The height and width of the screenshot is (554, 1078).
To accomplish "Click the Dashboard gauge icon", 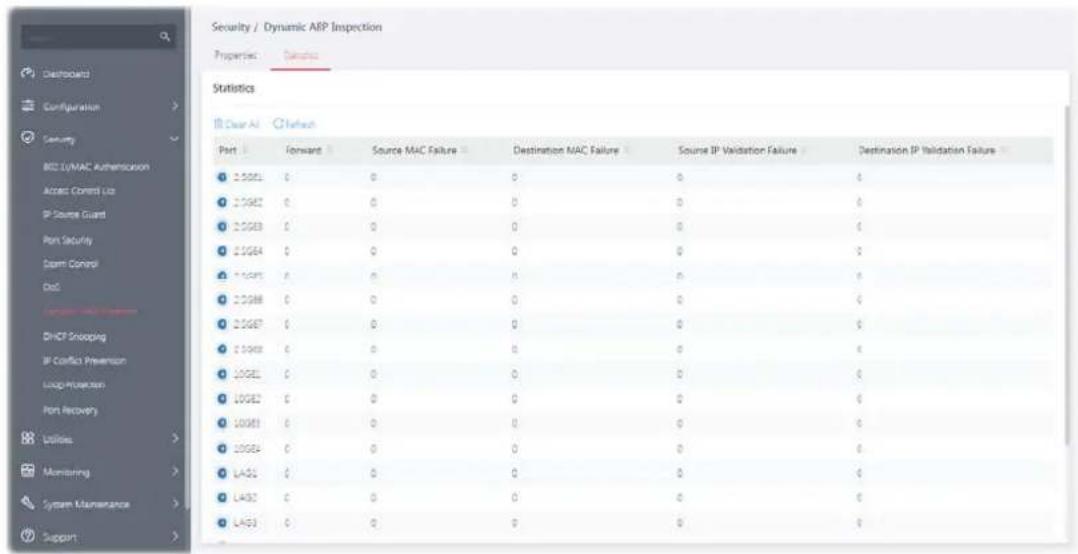I will coord(30,74).
